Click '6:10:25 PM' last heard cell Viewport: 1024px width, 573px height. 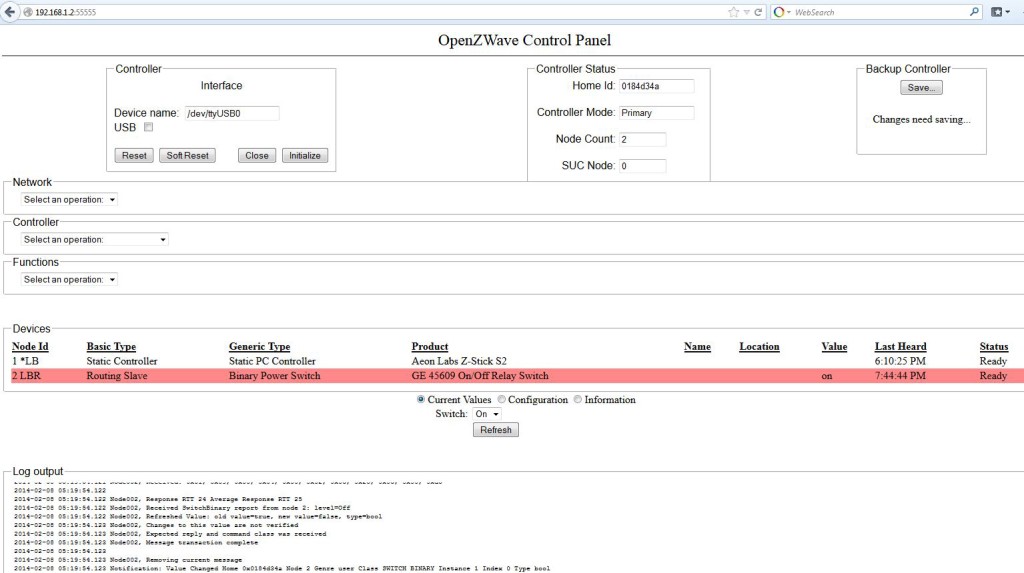(x=900, y=361)
